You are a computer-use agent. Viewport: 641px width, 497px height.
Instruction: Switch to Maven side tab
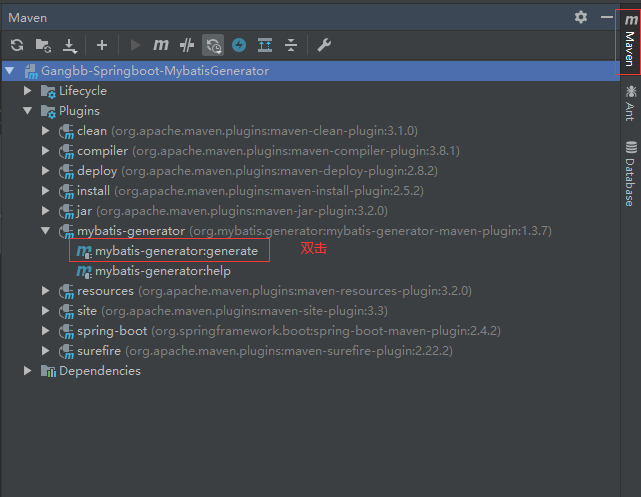point(630,42)
